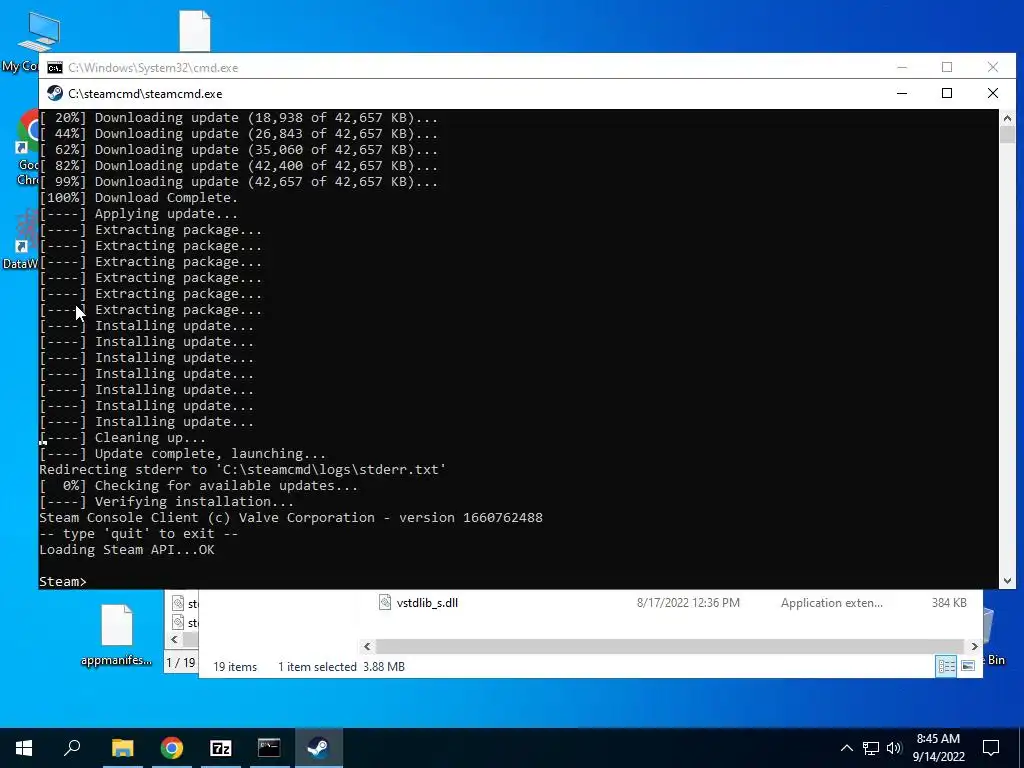This screenshot has width=1024, height=768.
Task: Maximize the steamcmd.exe window
Action: [947, 93]
